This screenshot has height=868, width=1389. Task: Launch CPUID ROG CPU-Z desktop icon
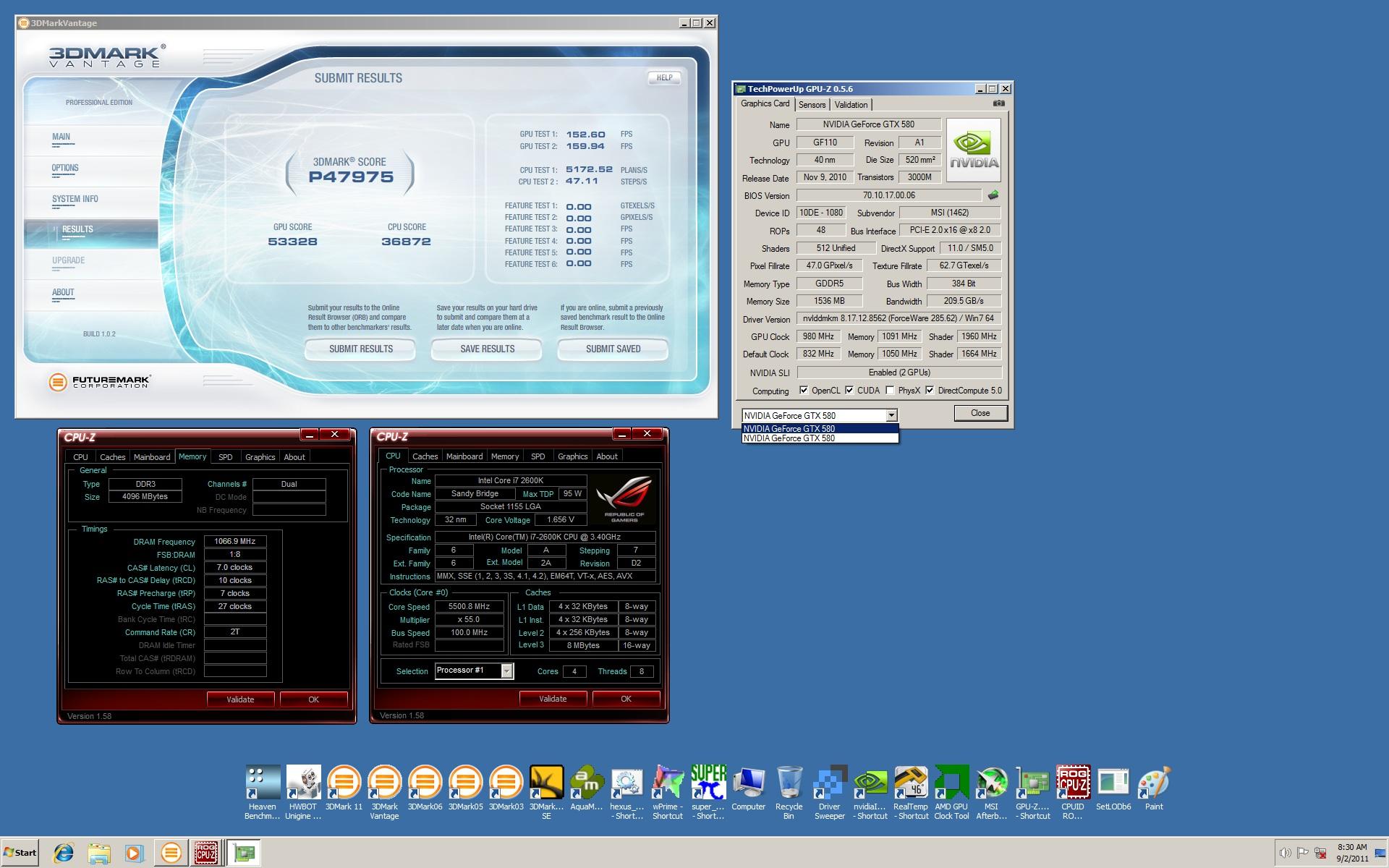click(x=1073, y=792)
